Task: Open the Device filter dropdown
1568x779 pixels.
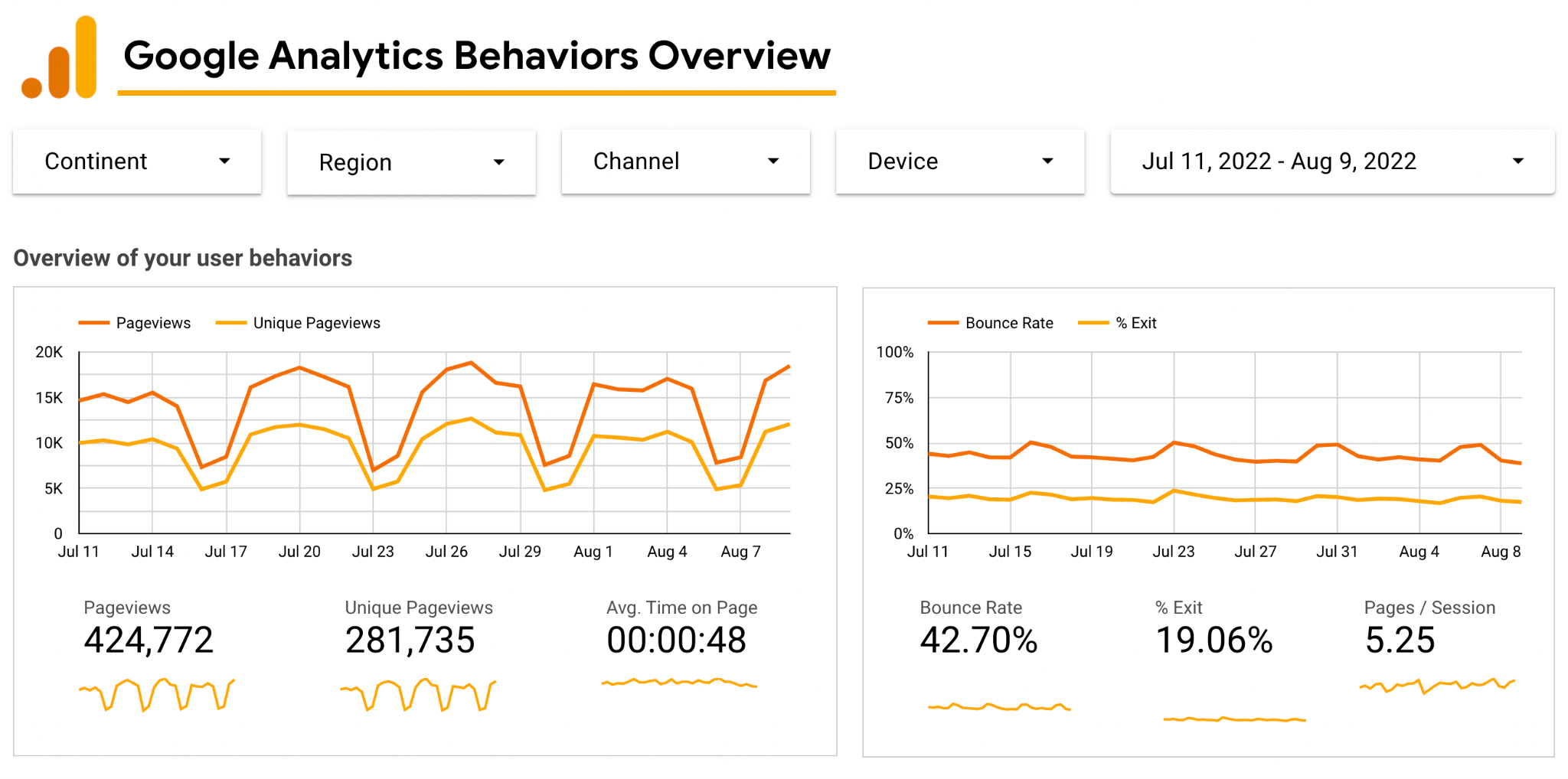Action: tap(959, 161)
